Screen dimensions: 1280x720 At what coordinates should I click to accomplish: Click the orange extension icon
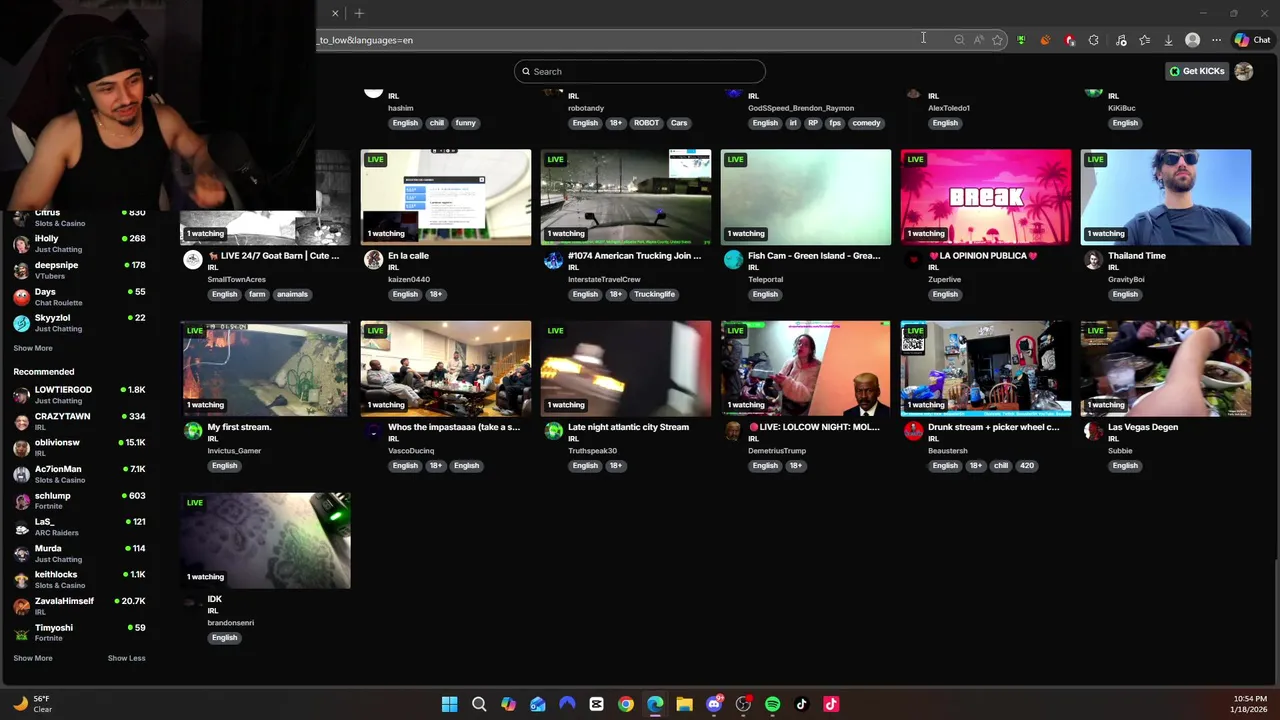coord(1045,40)
